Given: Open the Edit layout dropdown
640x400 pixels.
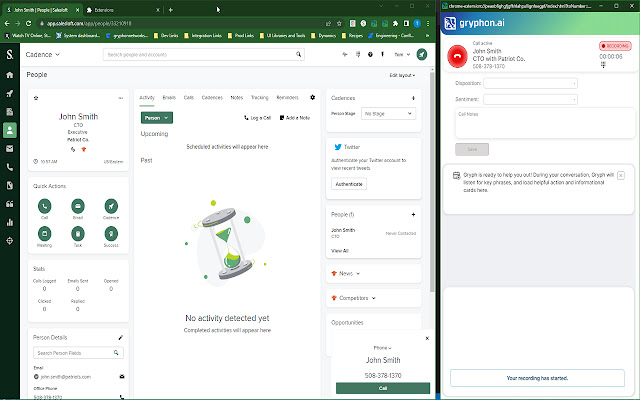Looking at the screenshot, I should click(x=402, y=75).
